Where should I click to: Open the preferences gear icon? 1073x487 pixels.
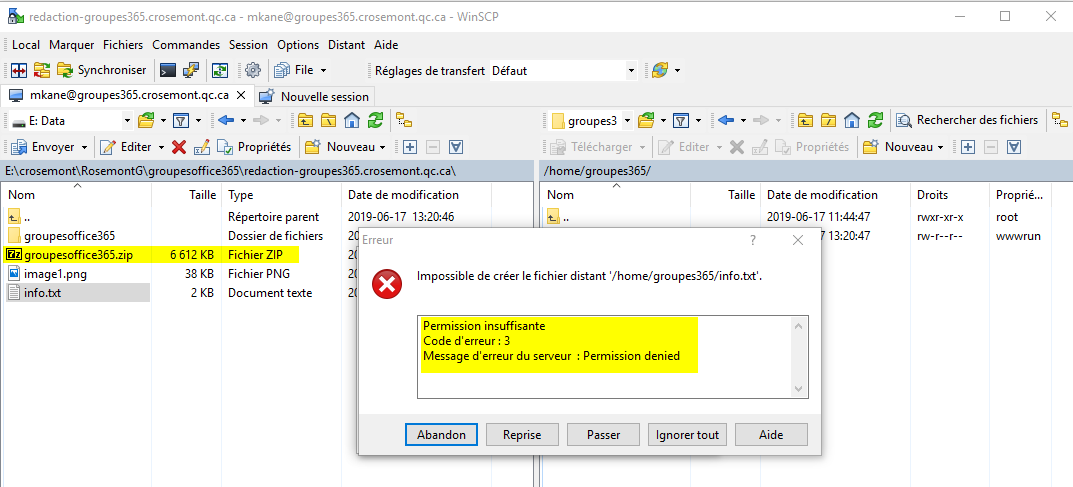pos(253,70)
